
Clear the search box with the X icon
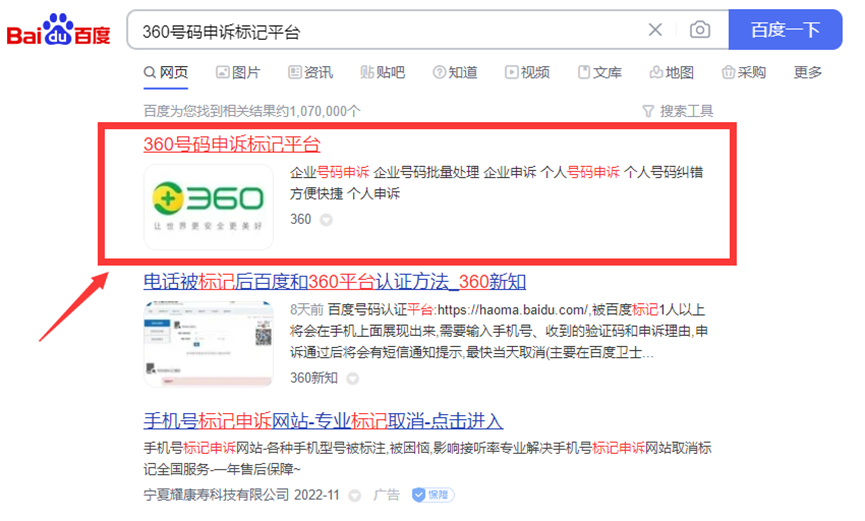[655, 30]
